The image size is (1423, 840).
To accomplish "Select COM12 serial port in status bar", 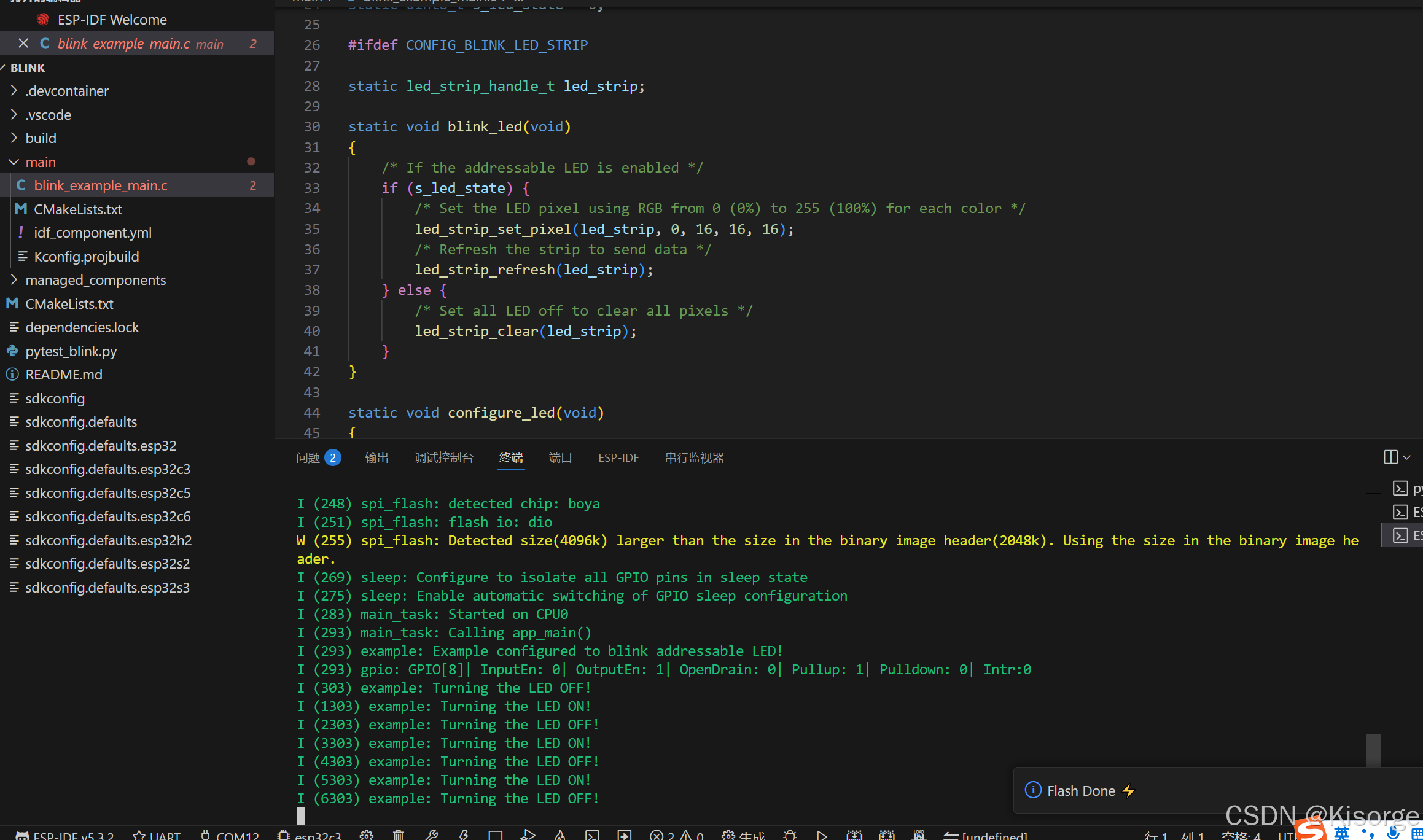I will point(230,835).
